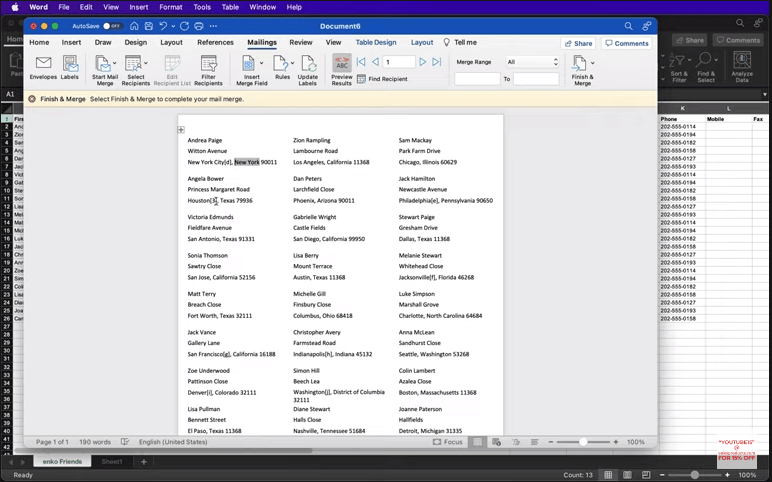772x482 pixels.
Task: Toggle the AutoSave switch
Action: 112,26
